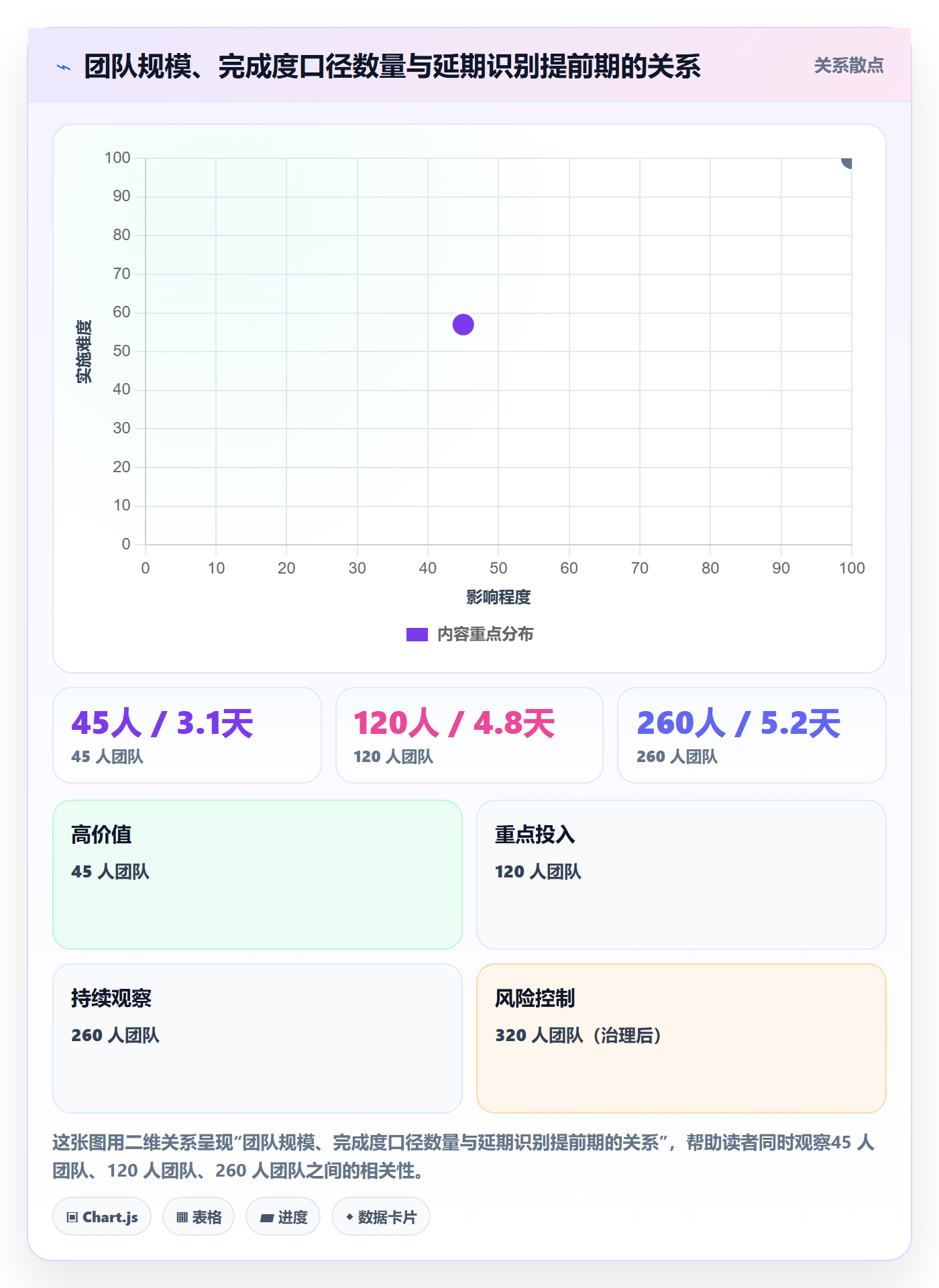This screenshot has width=939, height=1288.
Task: Click the gray data point at chart corner
Action: click(x=847, y=162)
